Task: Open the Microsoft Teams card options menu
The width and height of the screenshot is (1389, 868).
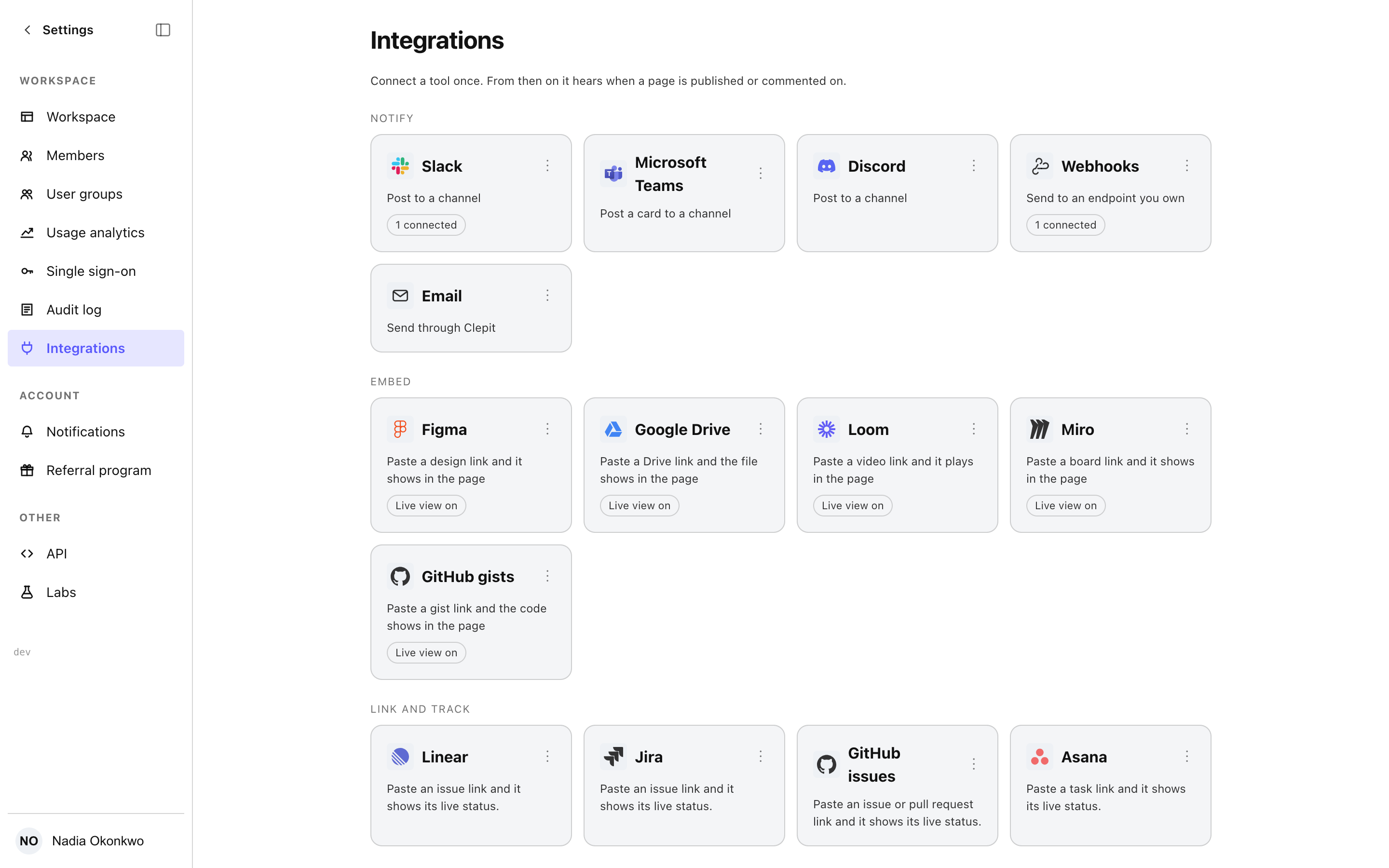Action: 761,174
